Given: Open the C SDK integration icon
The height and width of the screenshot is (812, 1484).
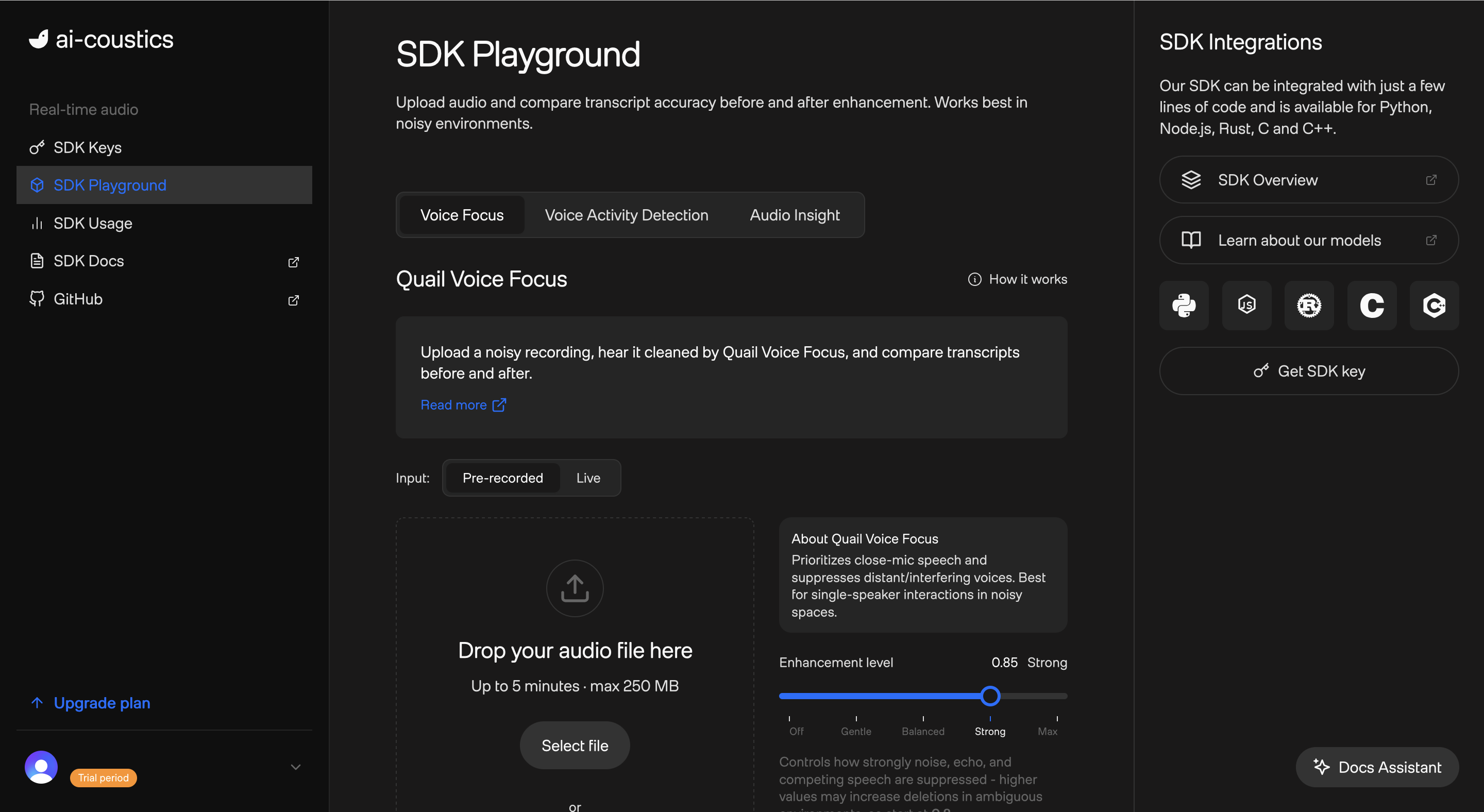Looking at the screenshot, I should coord(1372,305).
